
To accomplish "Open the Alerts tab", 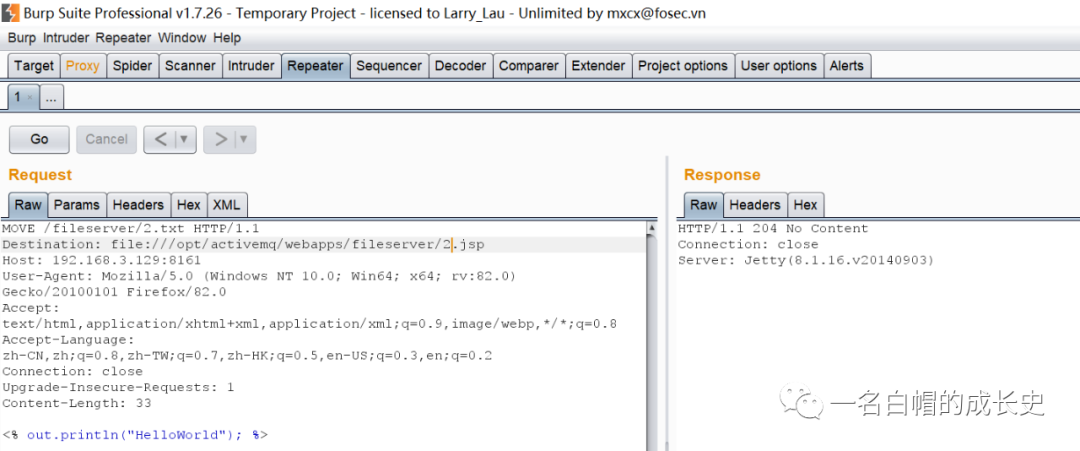I will coord(847,66).
